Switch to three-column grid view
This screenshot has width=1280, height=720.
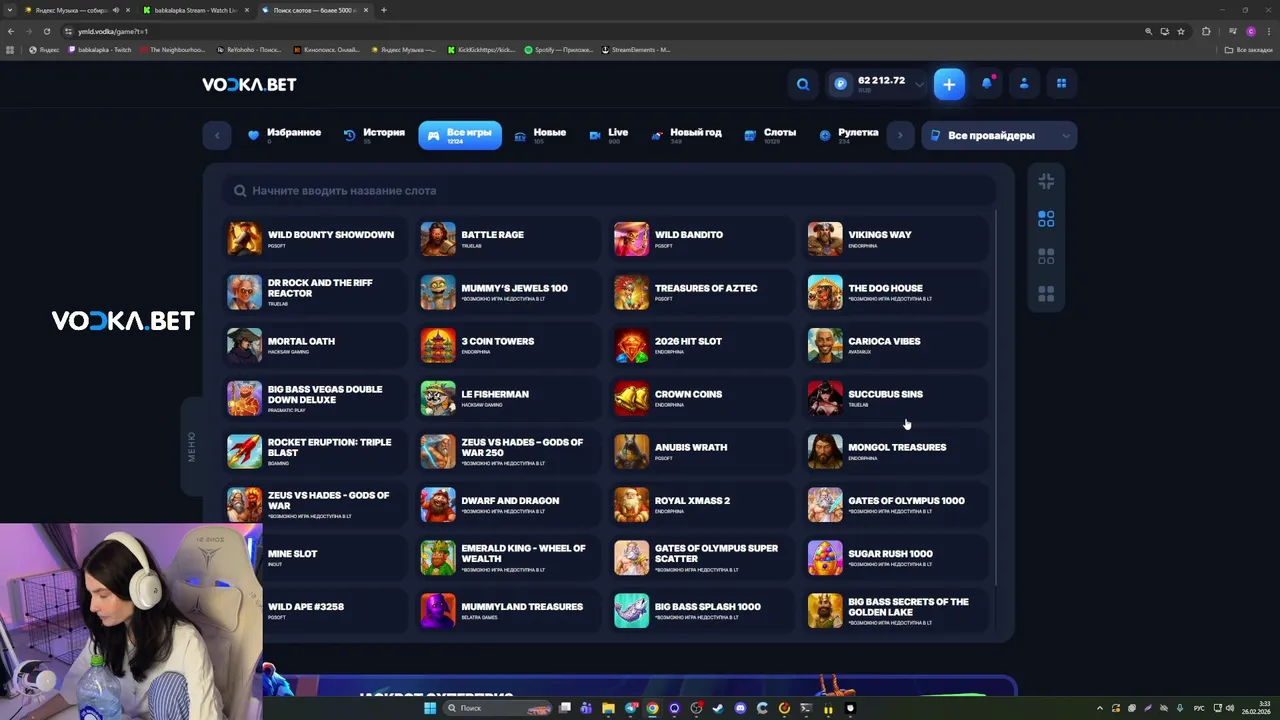(x=1046, y=257)
